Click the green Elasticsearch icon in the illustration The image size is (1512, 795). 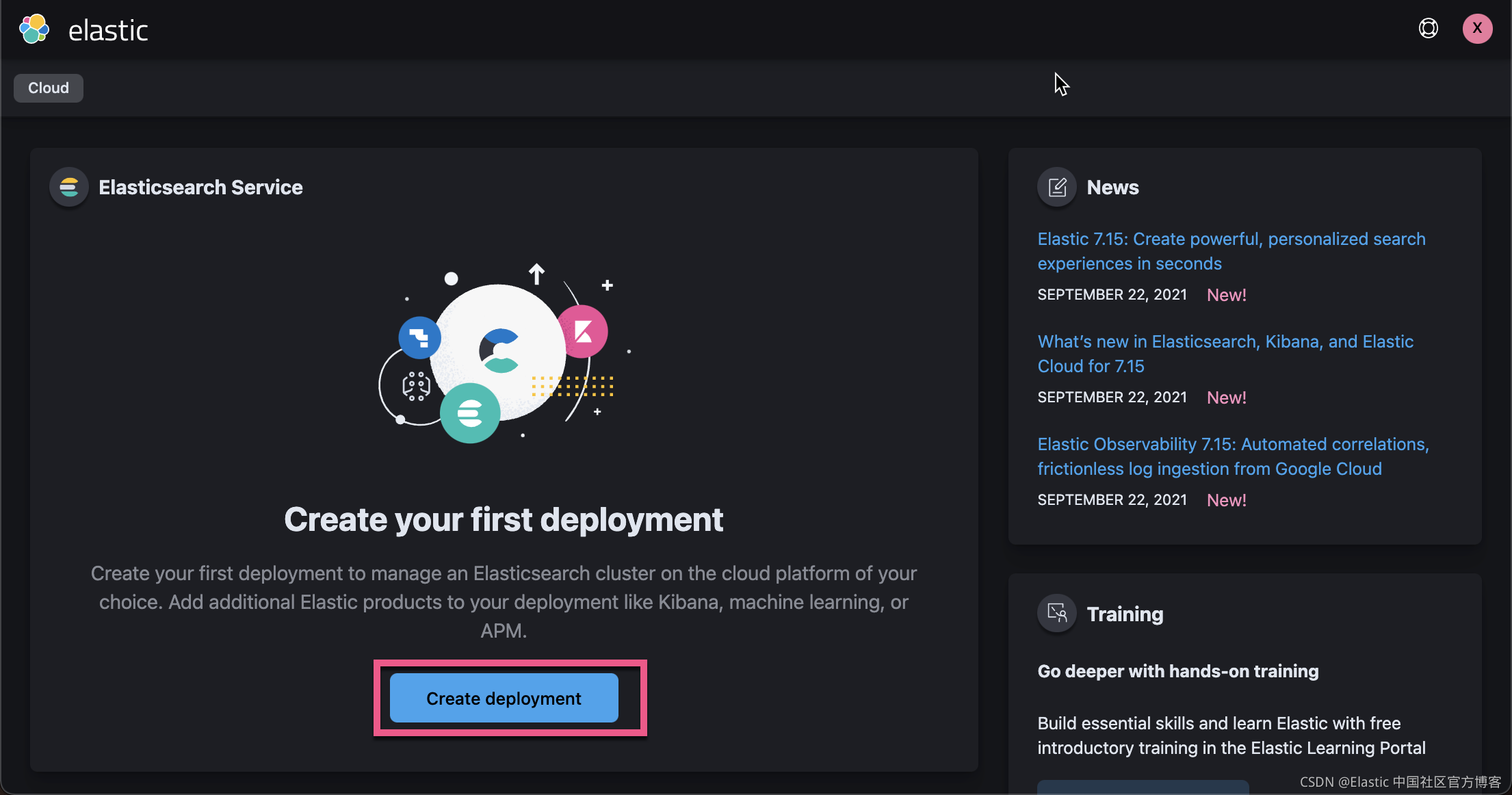[470, 413]
